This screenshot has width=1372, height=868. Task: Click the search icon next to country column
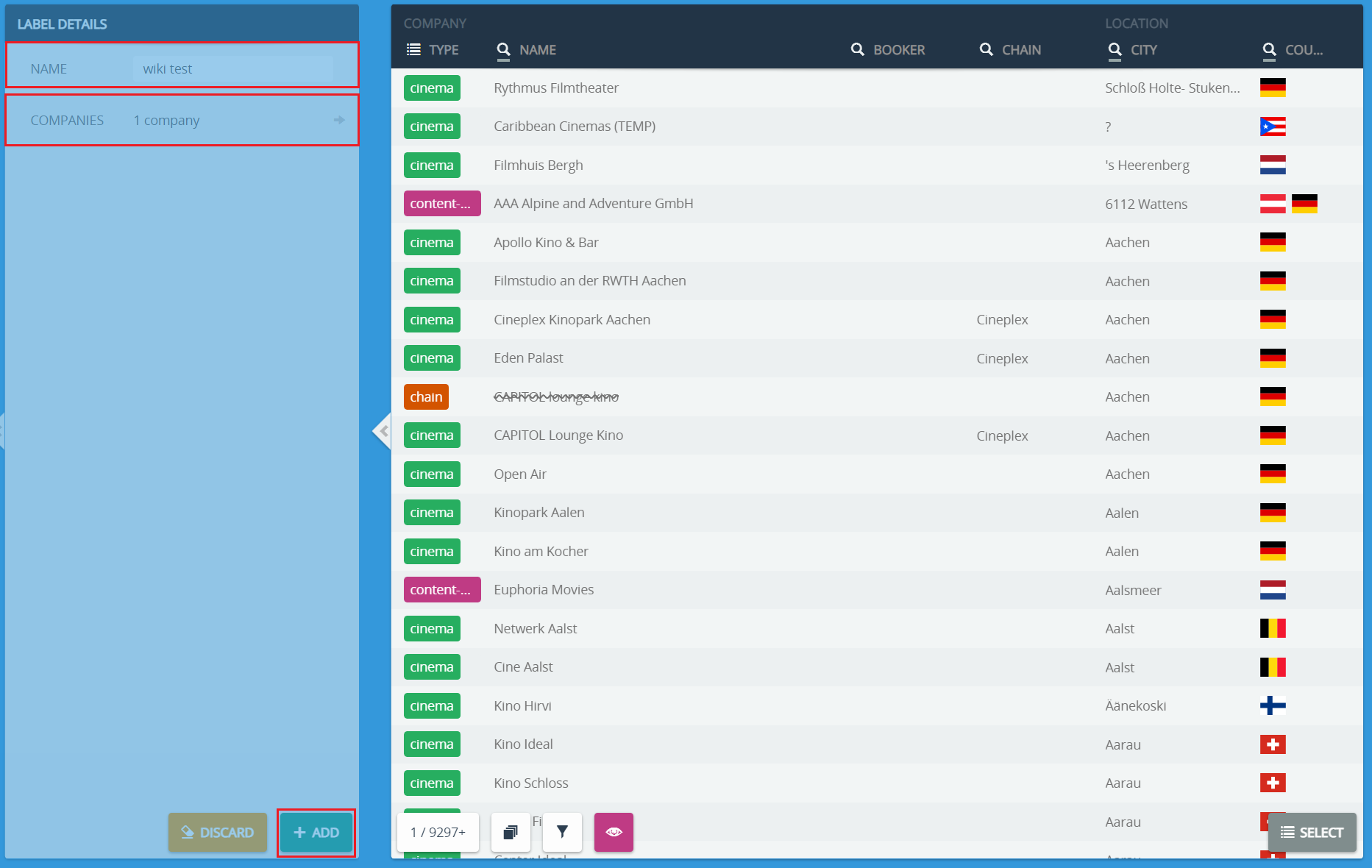pos(1269,50)
